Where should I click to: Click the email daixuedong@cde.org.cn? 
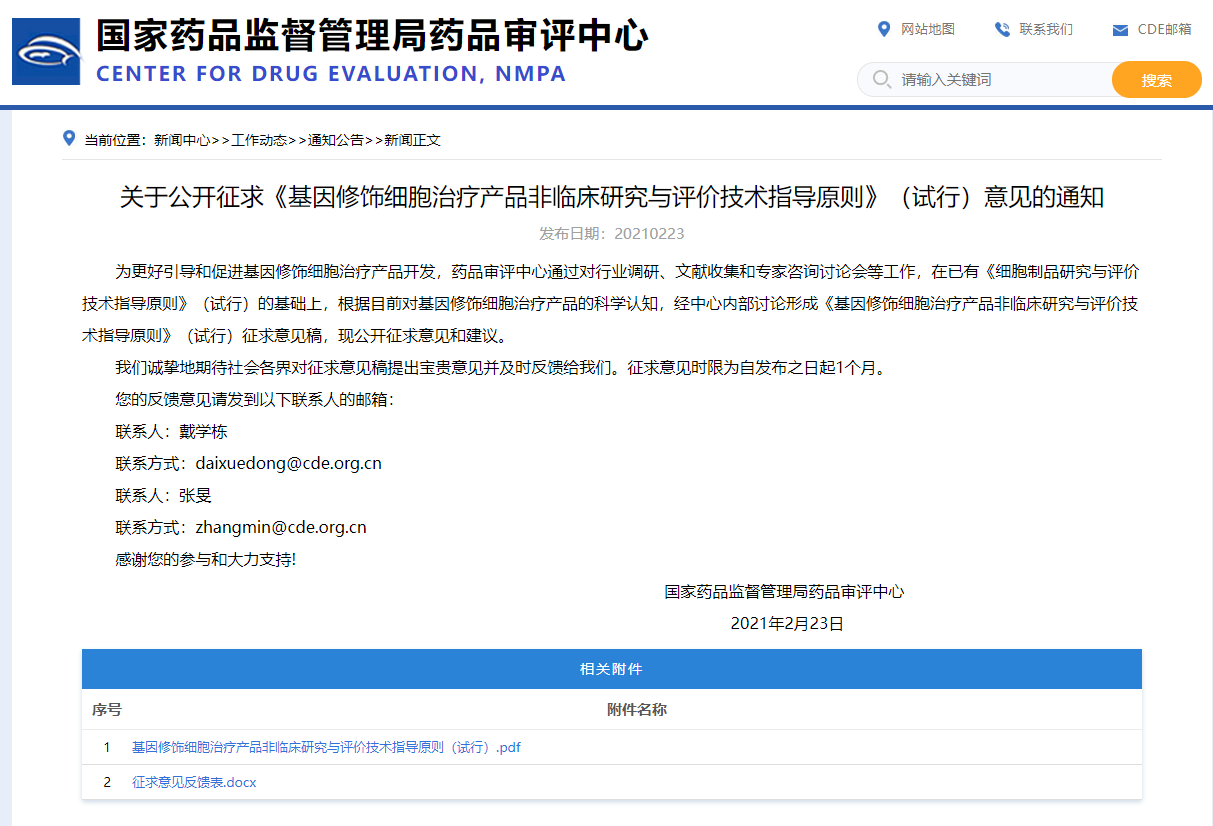[288, 463]
